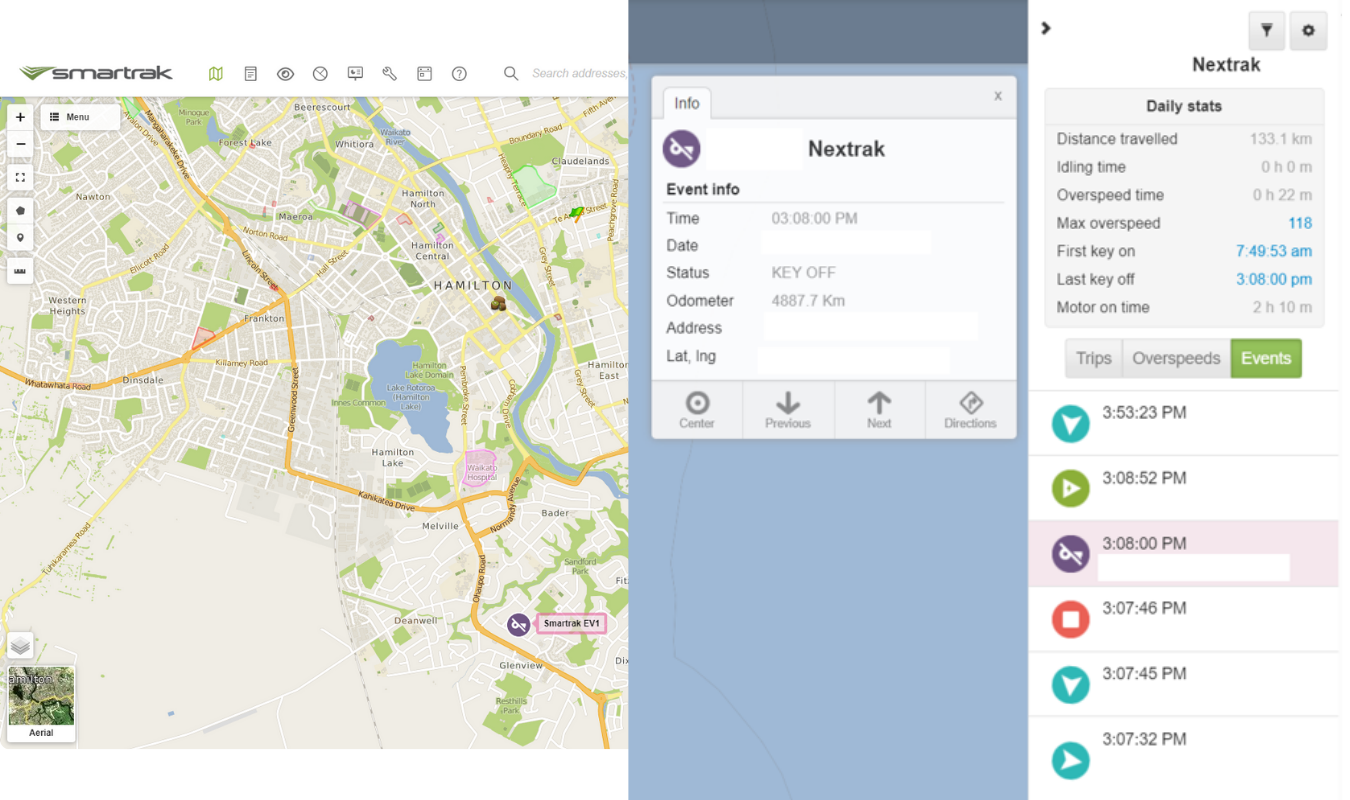This screenshot has height=800, width=1350.
Task: Toggle fullscreen map mode
Action: click(x=20, y=177)
